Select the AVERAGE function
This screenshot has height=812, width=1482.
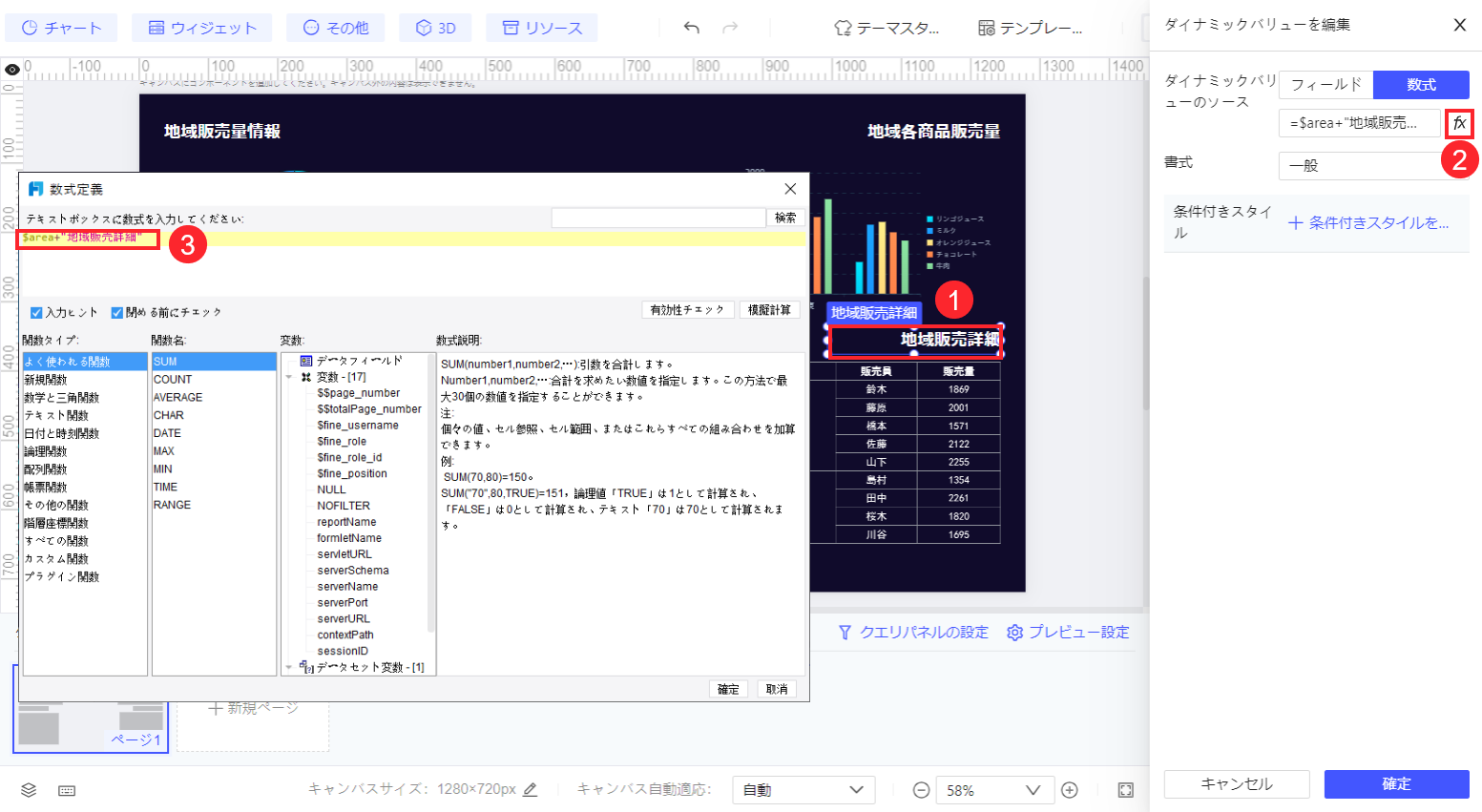214,397
